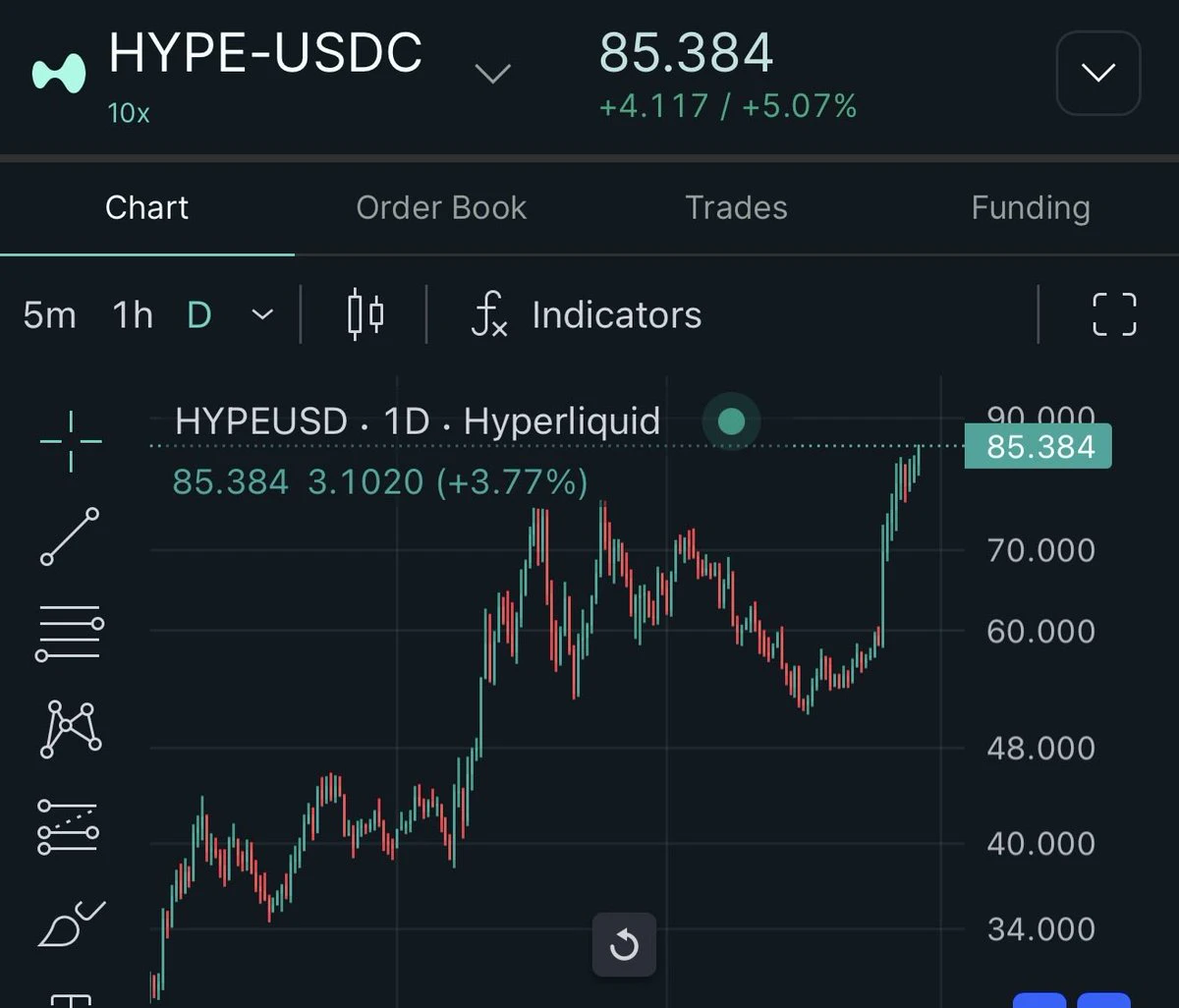Choose the XABCD pattern tool
Viewport: 1179px width, 1008px height.
pyautogui.click(x=71, y=729)
